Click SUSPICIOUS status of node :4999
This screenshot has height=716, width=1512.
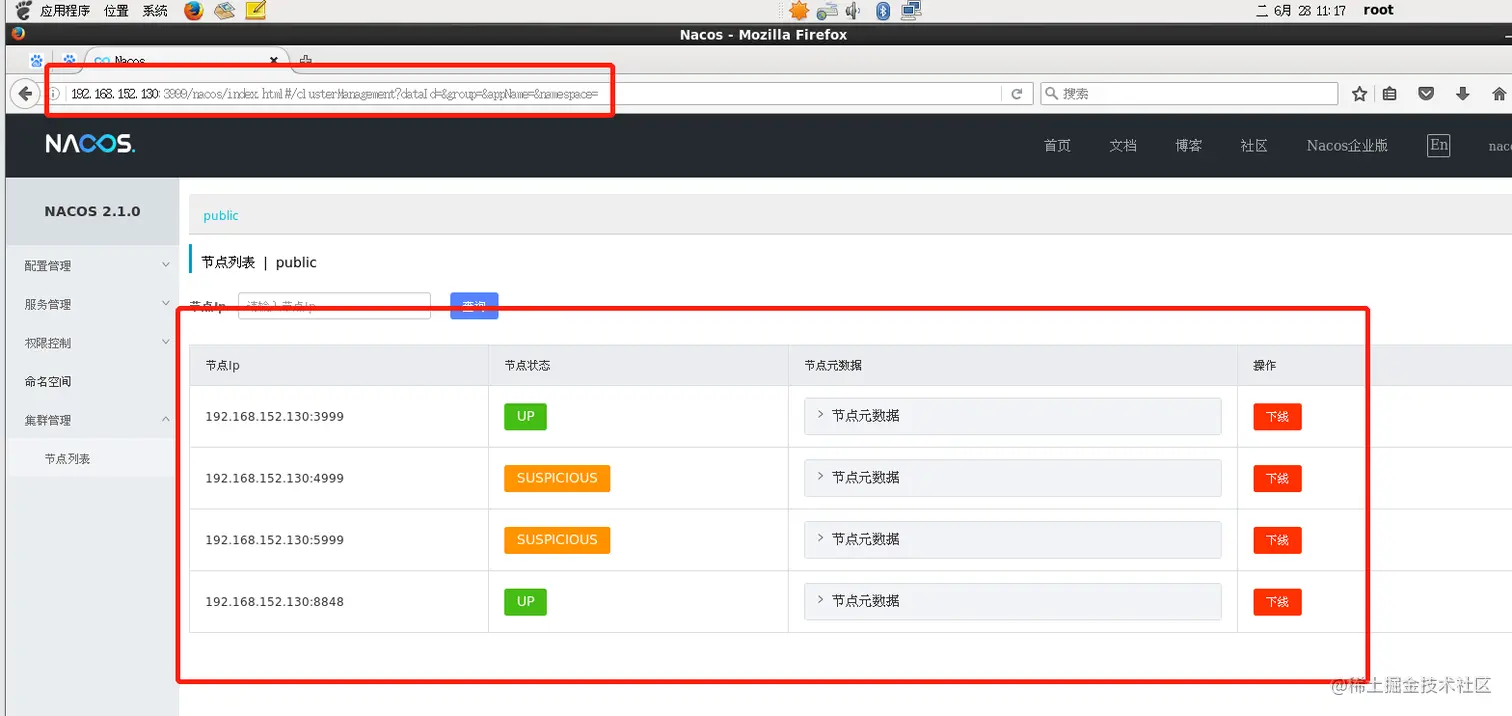coord(557,478)
